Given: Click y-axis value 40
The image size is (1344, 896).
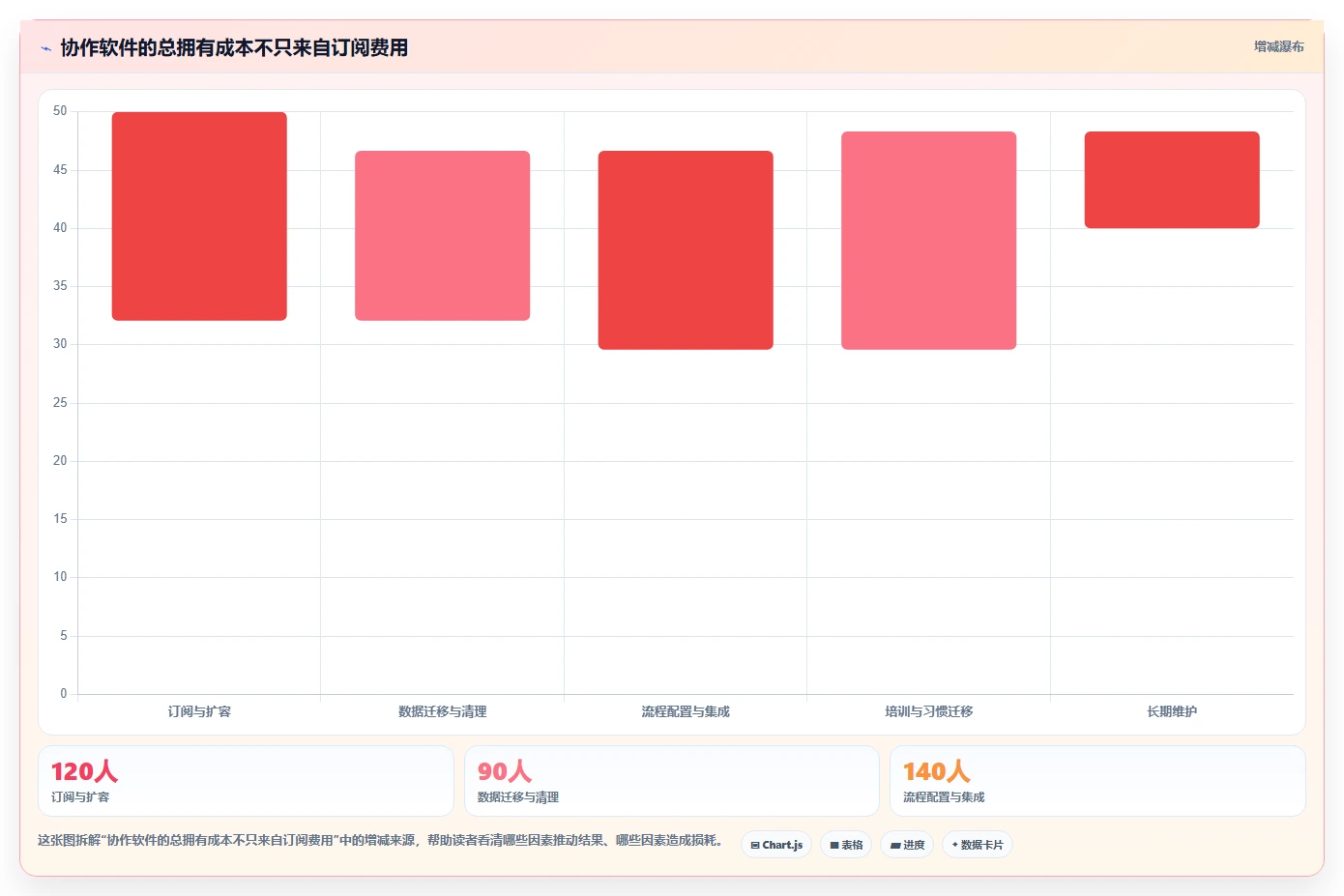Looking at the screenshot, I should point(60,228).
